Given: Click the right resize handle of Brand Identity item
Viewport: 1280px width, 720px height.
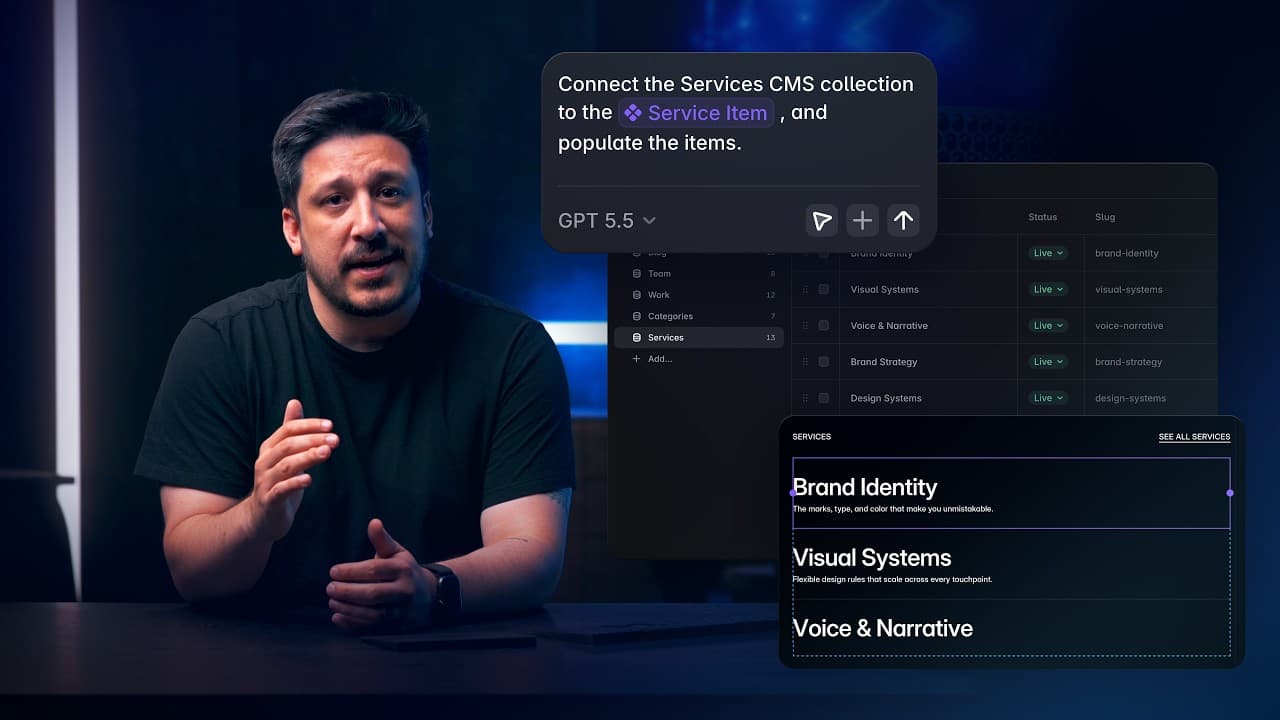Looking at the screenshot, I should click(1230, 493).
